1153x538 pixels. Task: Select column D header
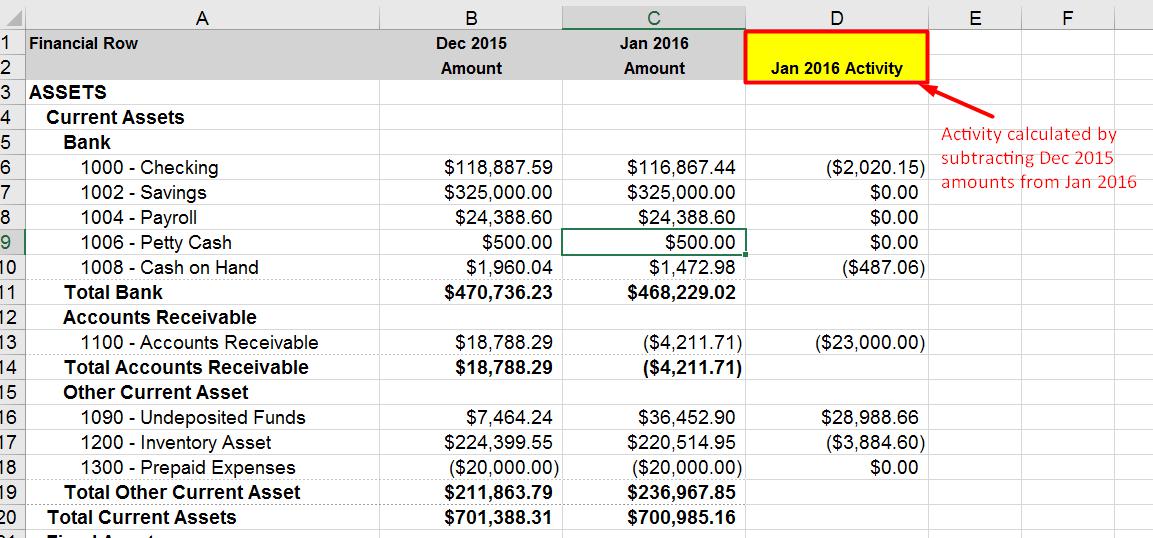click(x=837, y=18)
